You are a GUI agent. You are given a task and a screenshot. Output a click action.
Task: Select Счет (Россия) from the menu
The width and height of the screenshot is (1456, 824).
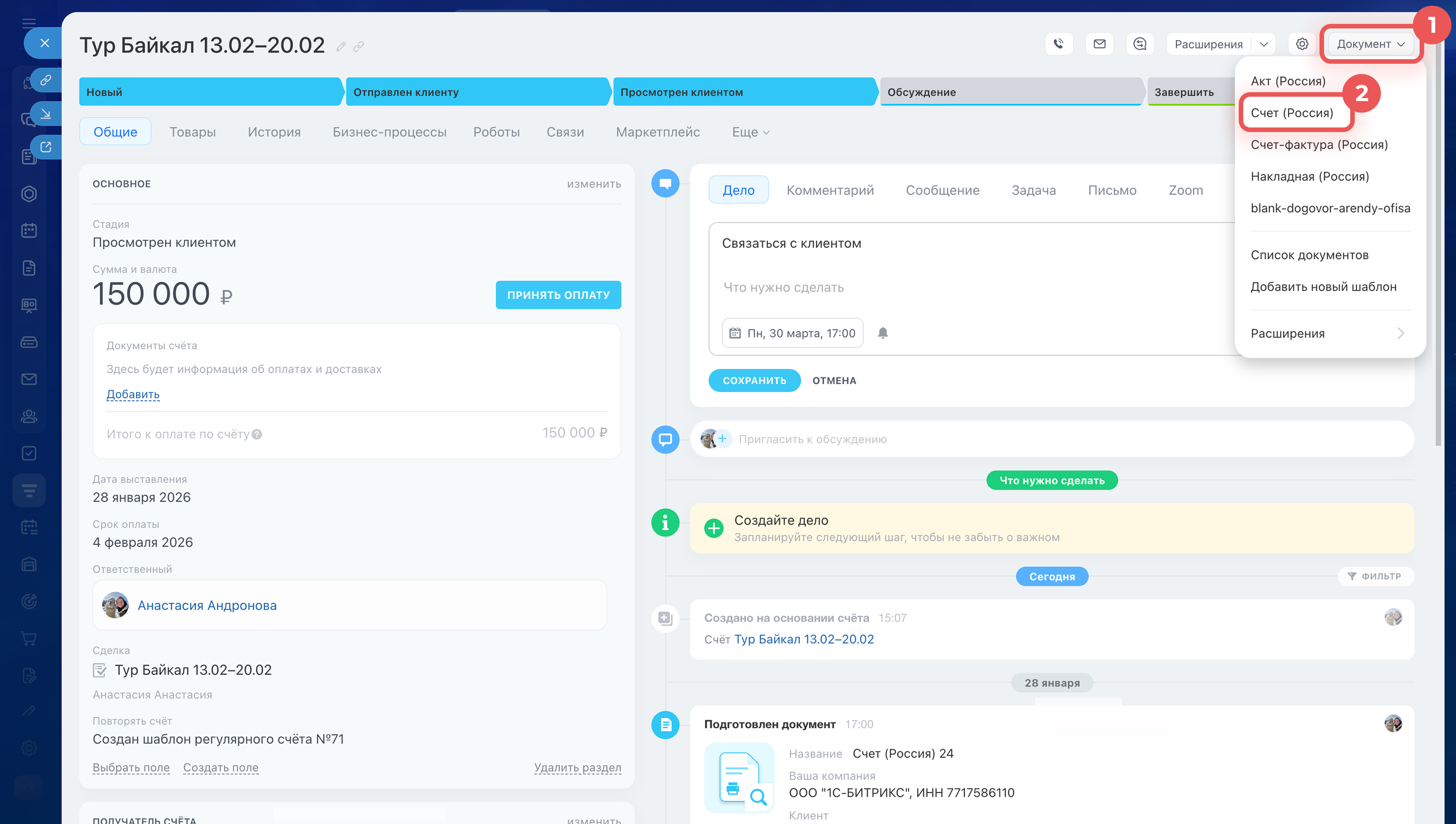click(1291, 113)
